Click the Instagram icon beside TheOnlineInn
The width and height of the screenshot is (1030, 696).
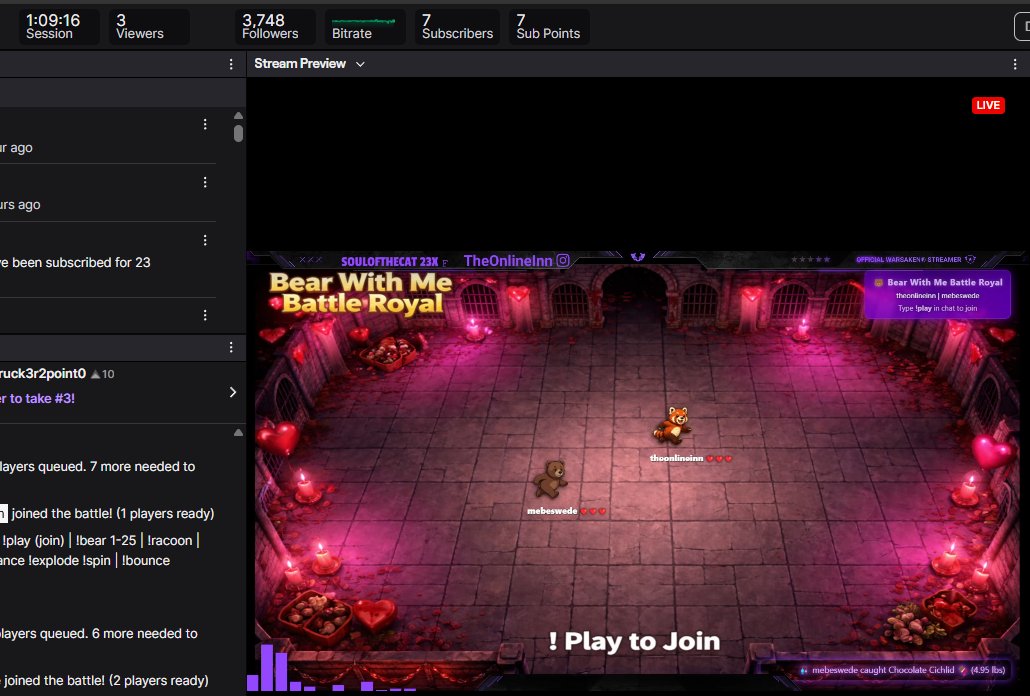pyautogui.click(x=563, y=261)
